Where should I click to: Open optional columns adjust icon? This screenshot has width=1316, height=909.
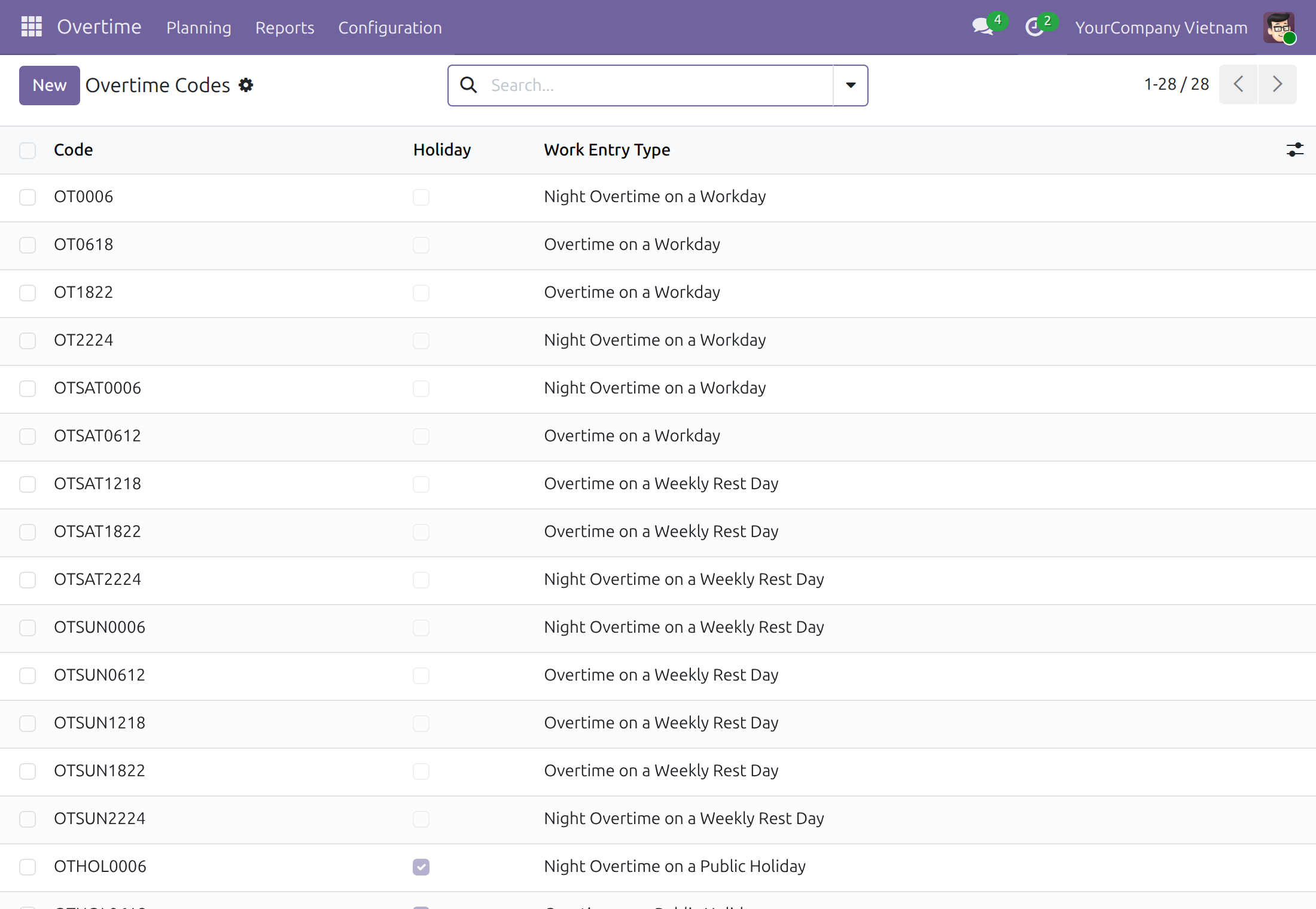coord(1295,150)
